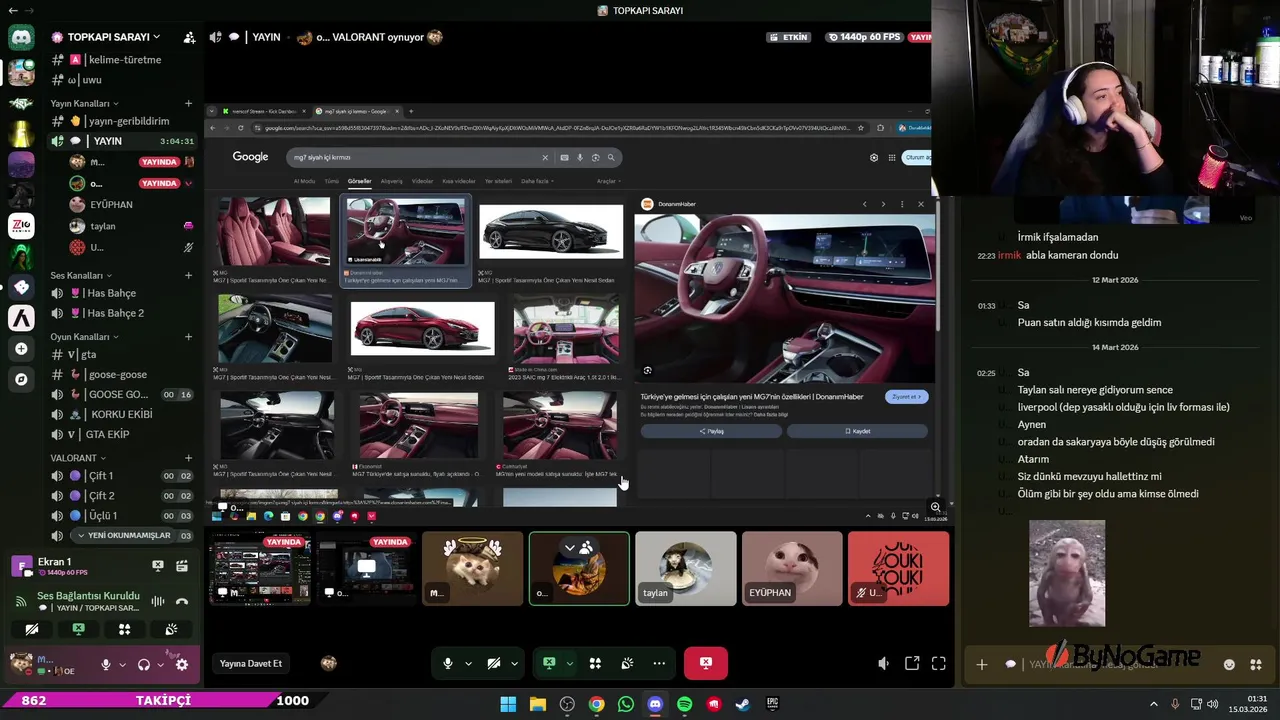This screenshot has height=720, width=1280.
Task: Open stream settings icon next to Ekran 1
Action: [182, 566]
